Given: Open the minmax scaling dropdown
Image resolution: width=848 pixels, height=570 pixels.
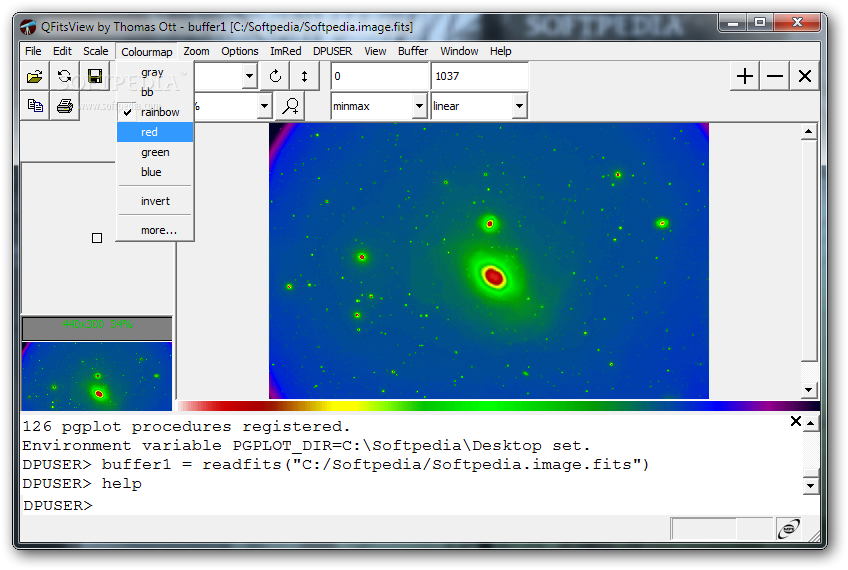Looking at the screenshot, I should (x=419, y=106).
